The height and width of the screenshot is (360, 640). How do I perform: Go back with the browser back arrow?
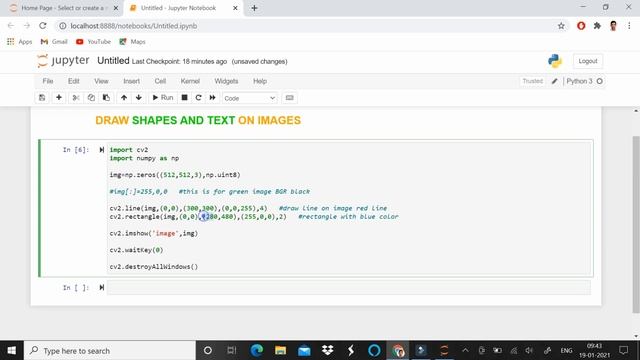click(11, 26)
